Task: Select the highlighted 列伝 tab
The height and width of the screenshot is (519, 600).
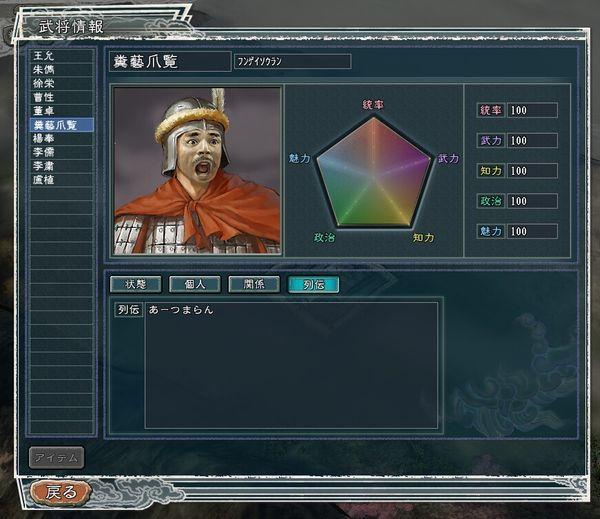Action: pyautogui.click(x=313, y=284)
